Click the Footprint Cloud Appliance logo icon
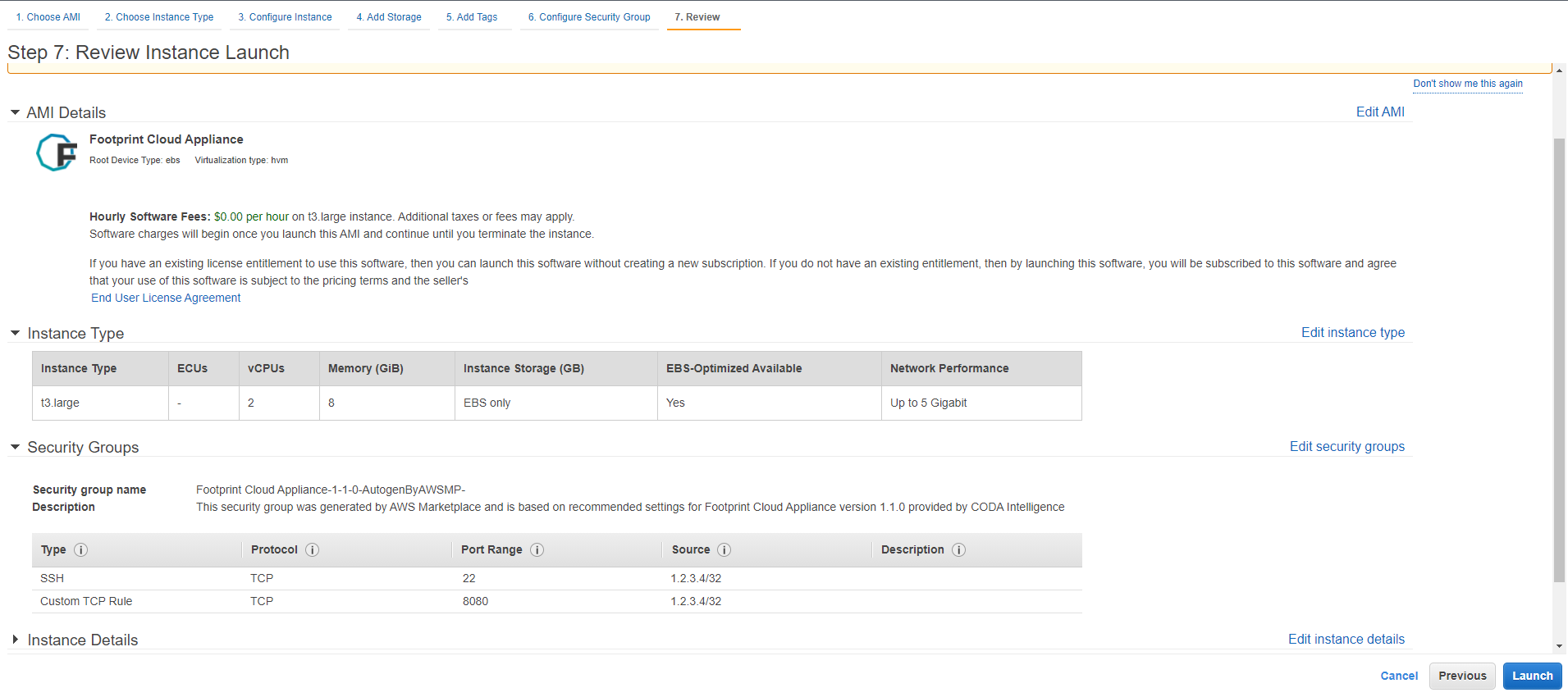Viewport: 1568px width, 697px height. click(57, 153)
